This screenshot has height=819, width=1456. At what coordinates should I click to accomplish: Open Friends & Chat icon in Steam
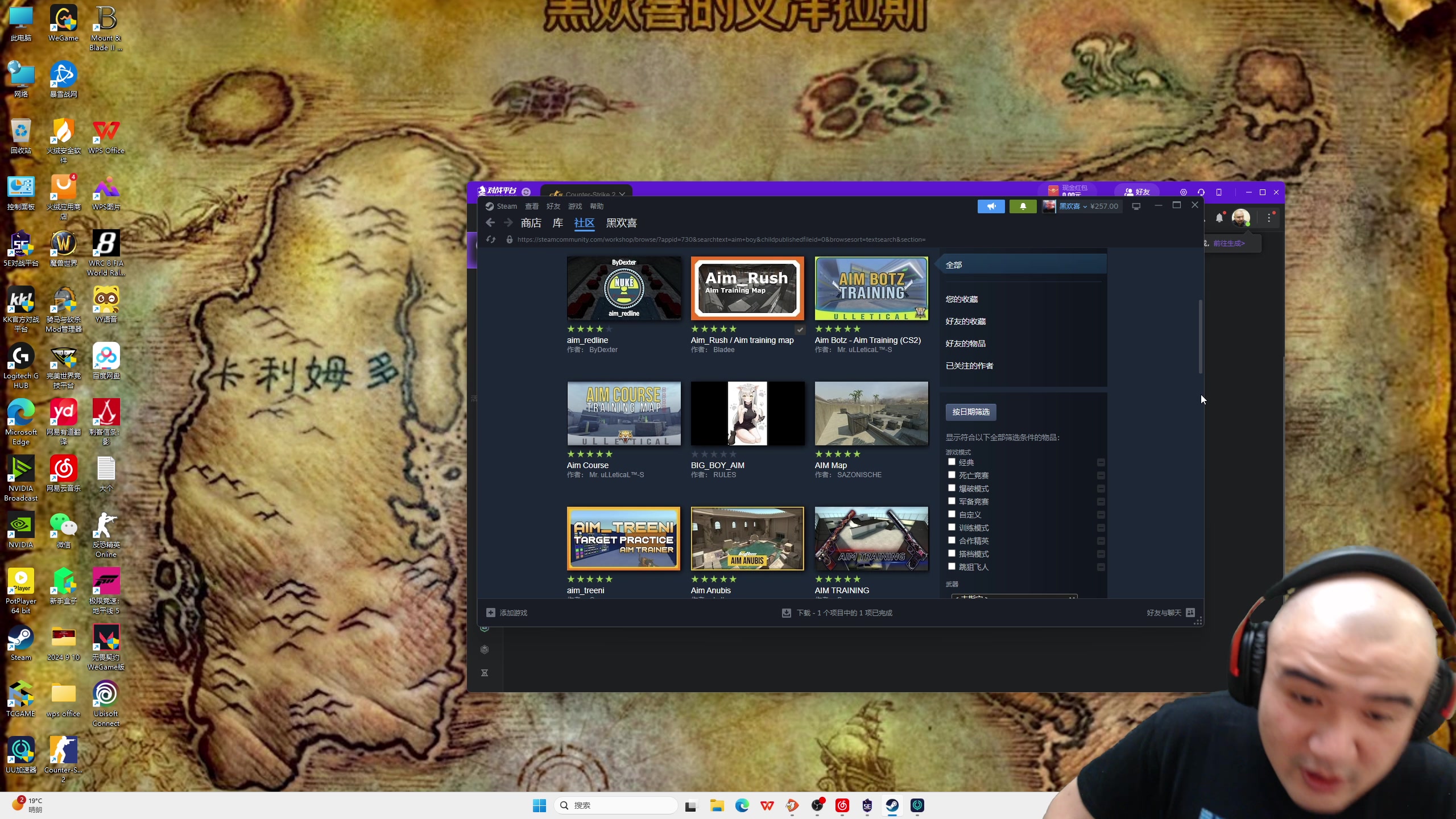1190,613
